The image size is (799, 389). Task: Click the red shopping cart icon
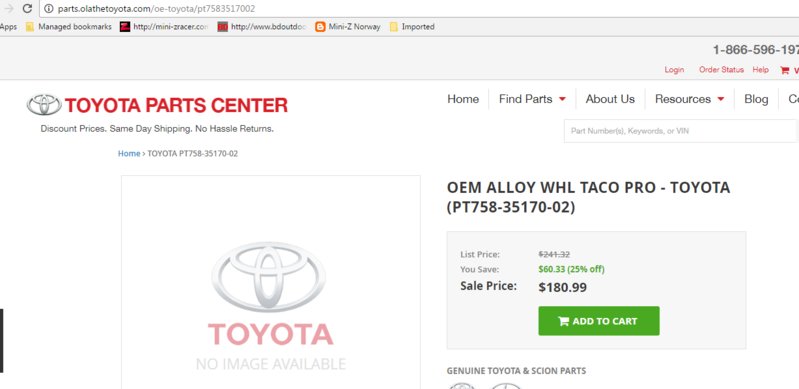(x=784, y=70)
